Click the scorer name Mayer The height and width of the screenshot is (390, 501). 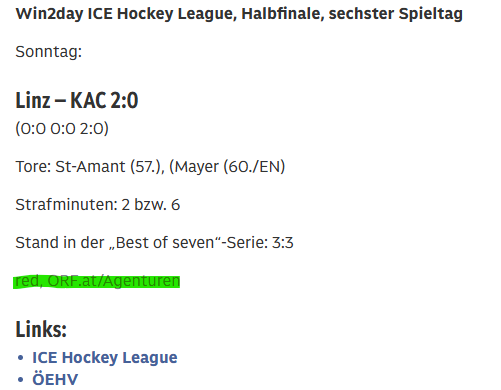tap(197, 167)
